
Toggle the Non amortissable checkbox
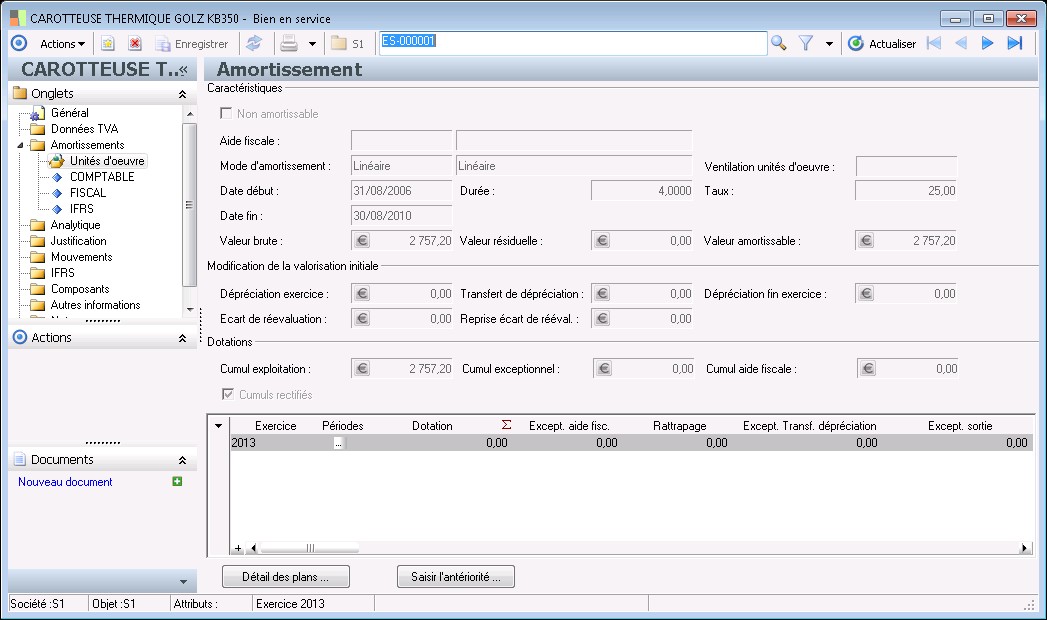[x=226, y=114]
